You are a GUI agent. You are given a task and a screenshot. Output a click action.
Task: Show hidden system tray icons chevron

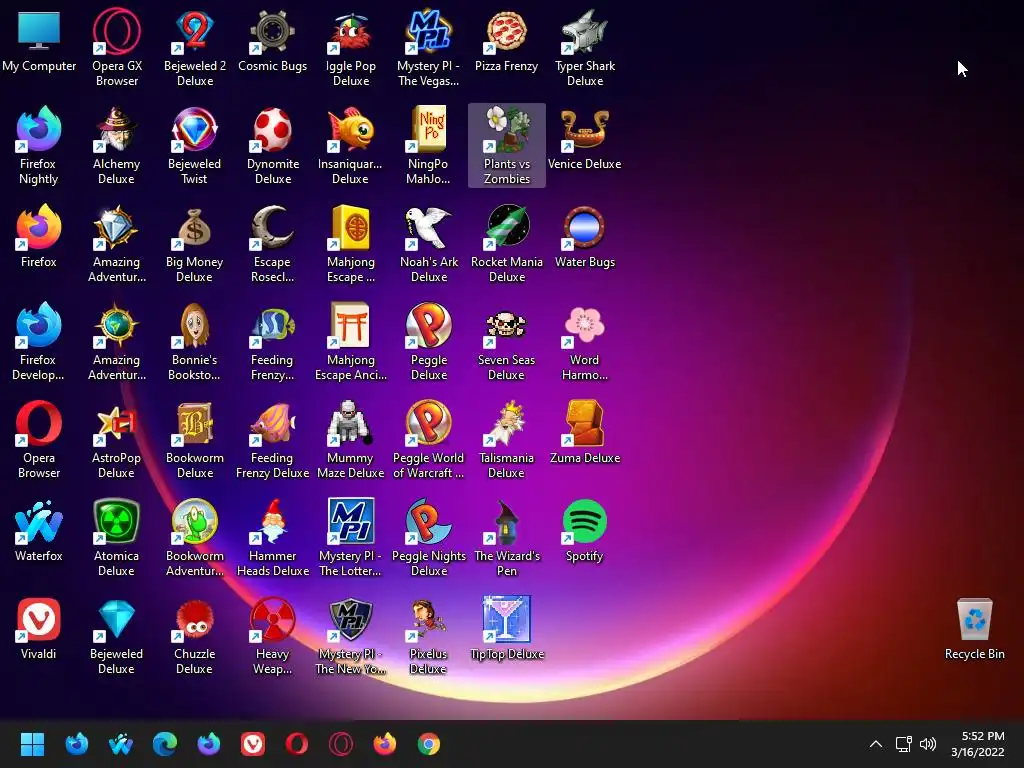(x=876, y=744)
